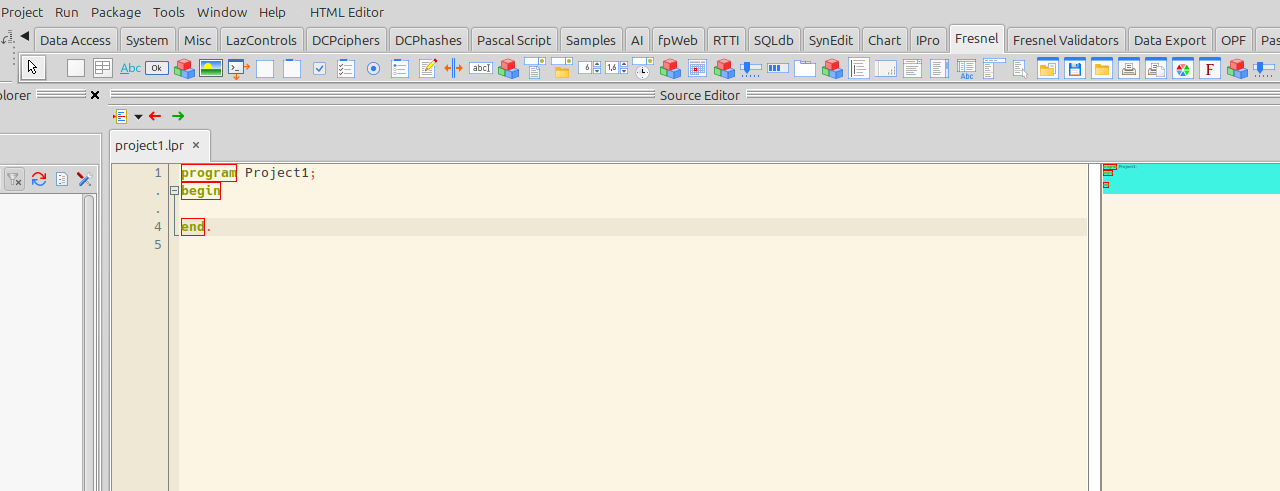This screenshot has width=1280, height=491.
Task: Open the jump history dropdown arrow
Action: (138, 117)
